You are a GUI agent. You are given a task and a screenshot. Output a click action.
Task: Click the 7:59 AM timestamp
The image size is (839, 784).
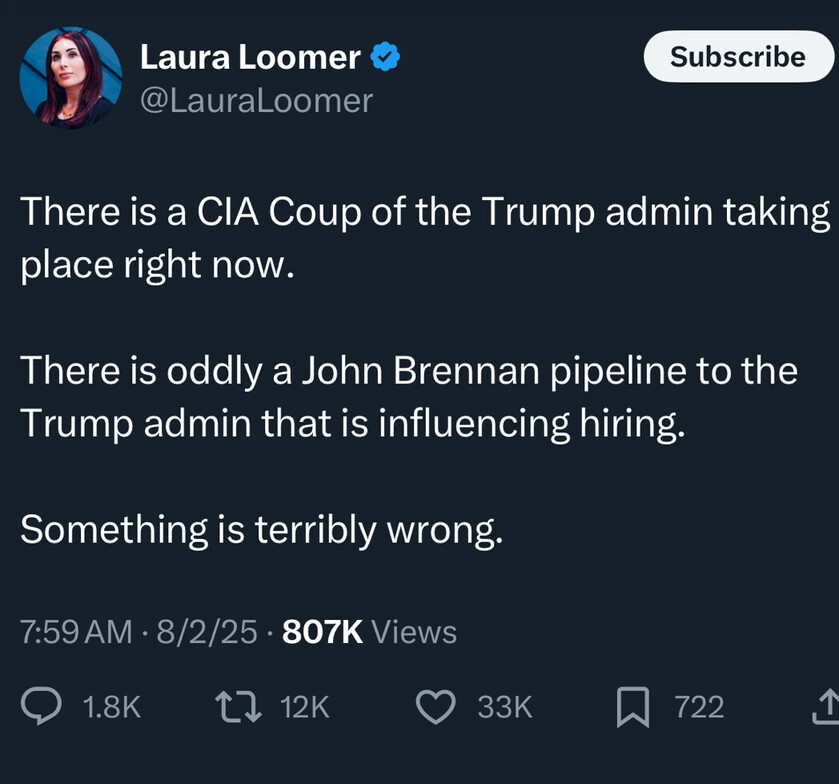76,632
